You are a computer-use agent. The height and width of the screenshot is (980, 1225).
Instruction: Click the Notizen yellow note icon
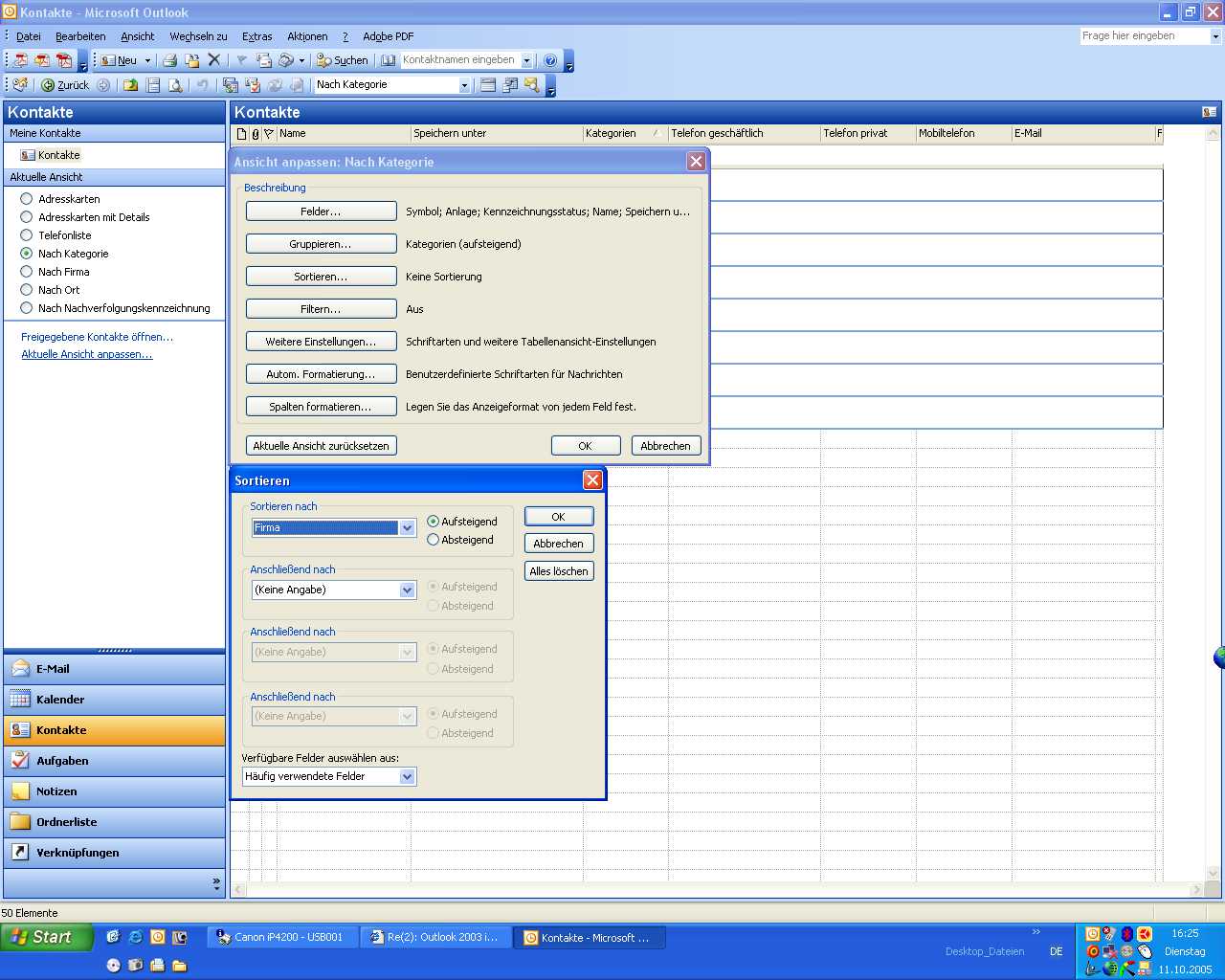pyautogui.click(x=20, y=791)
